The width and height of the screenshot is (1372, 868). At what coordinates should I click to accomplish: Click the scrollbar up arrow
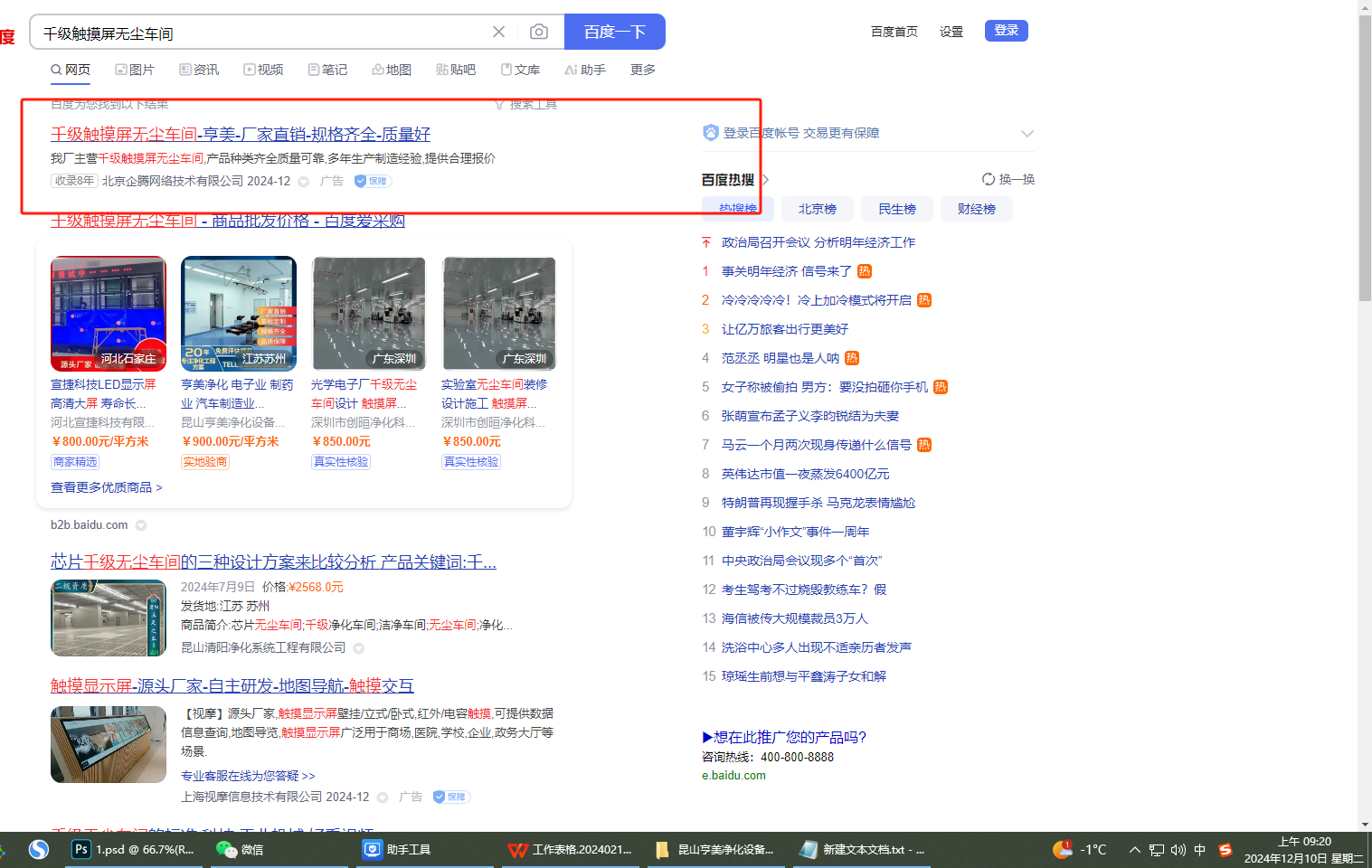(x=1365, y=7)
